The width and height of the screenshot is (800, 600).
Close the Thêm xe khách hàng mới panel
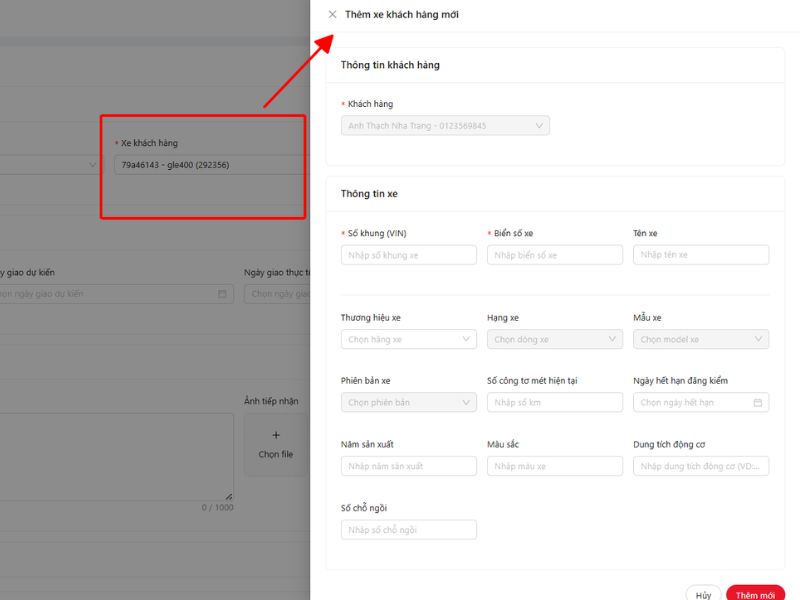click(332, 15)
